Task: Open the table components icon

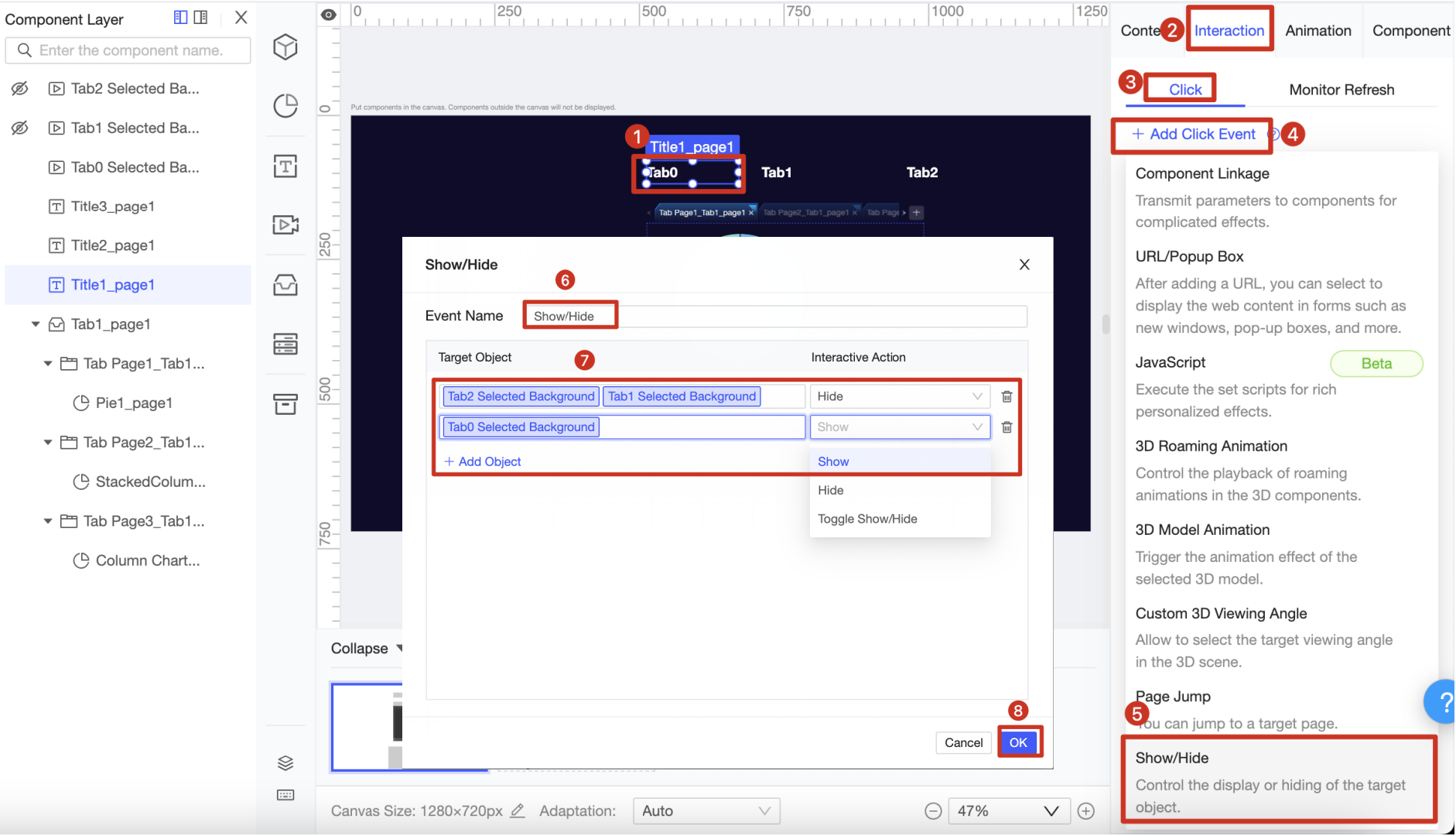Action: click(285, 344)
